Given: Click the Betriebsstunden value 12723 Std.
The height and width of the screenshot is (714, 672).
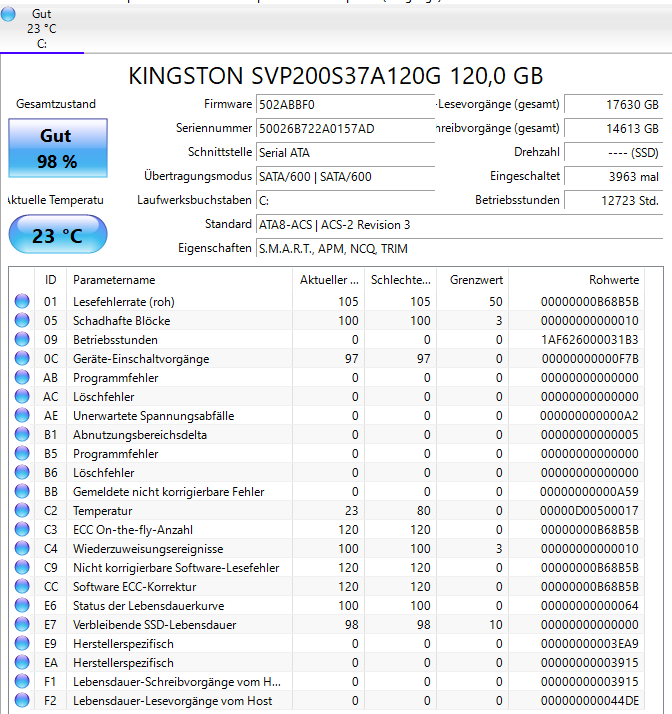Looking at the screenshot, I should (x=613, y=201).
